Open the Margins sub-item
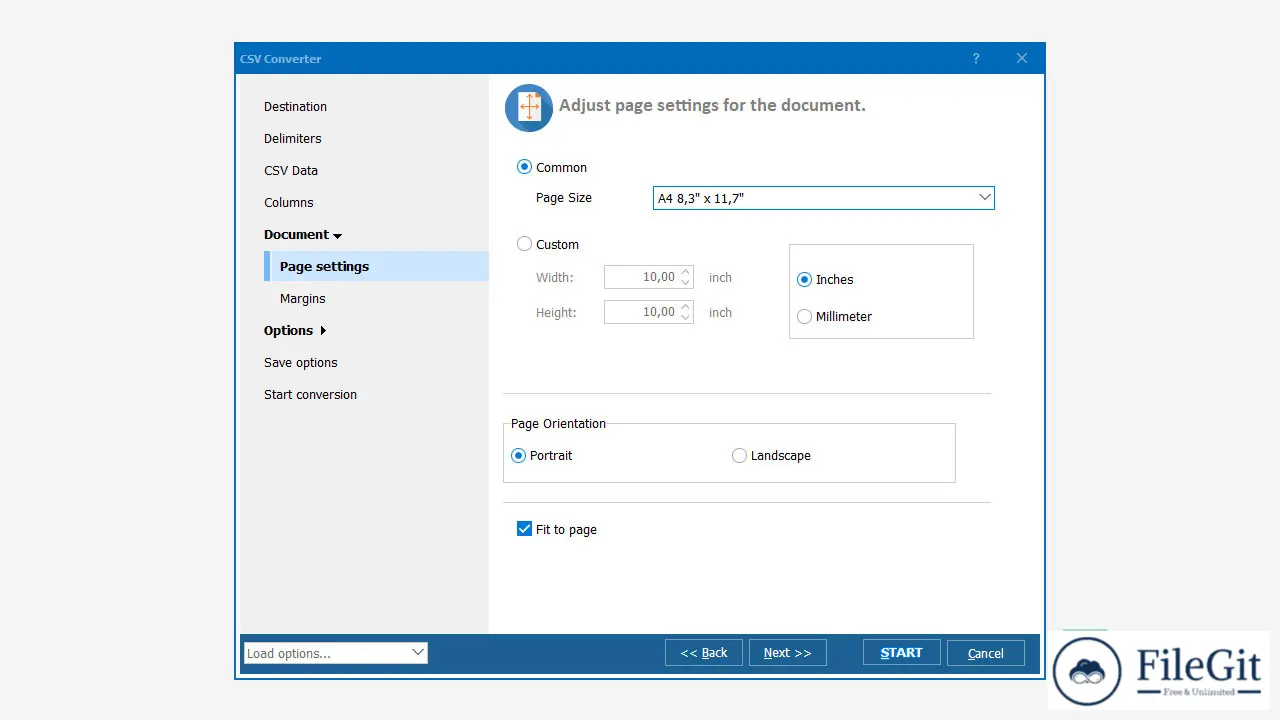Screen dimensions: 1280x720 [x=303, y=298]
